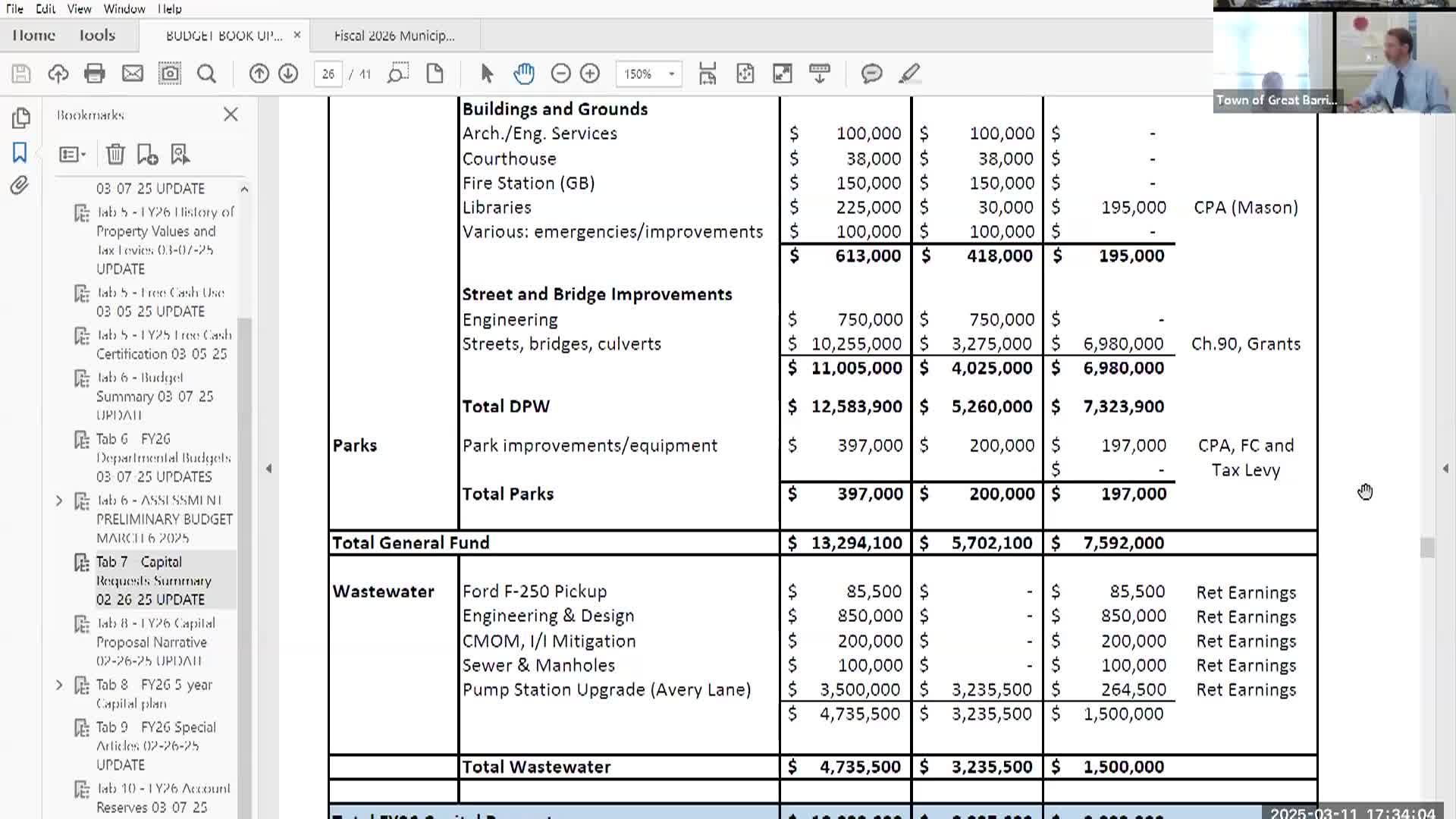Open Tab 10 FY26 Account Reserves bookmark

(163, 798)
